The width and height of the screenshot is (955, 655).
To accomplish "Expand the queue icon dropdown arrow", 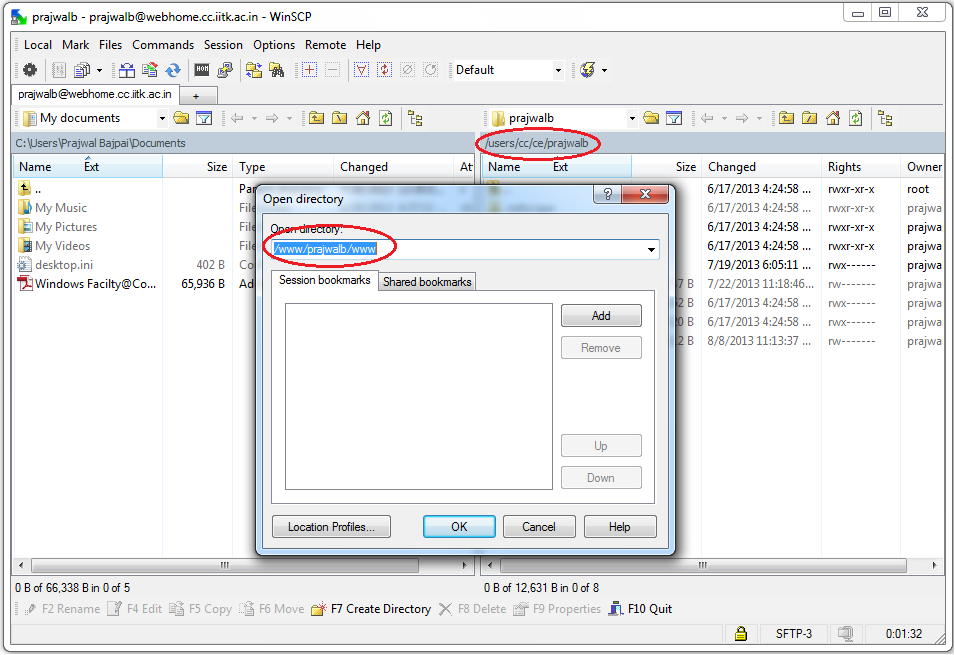I will tap(99, 70).
